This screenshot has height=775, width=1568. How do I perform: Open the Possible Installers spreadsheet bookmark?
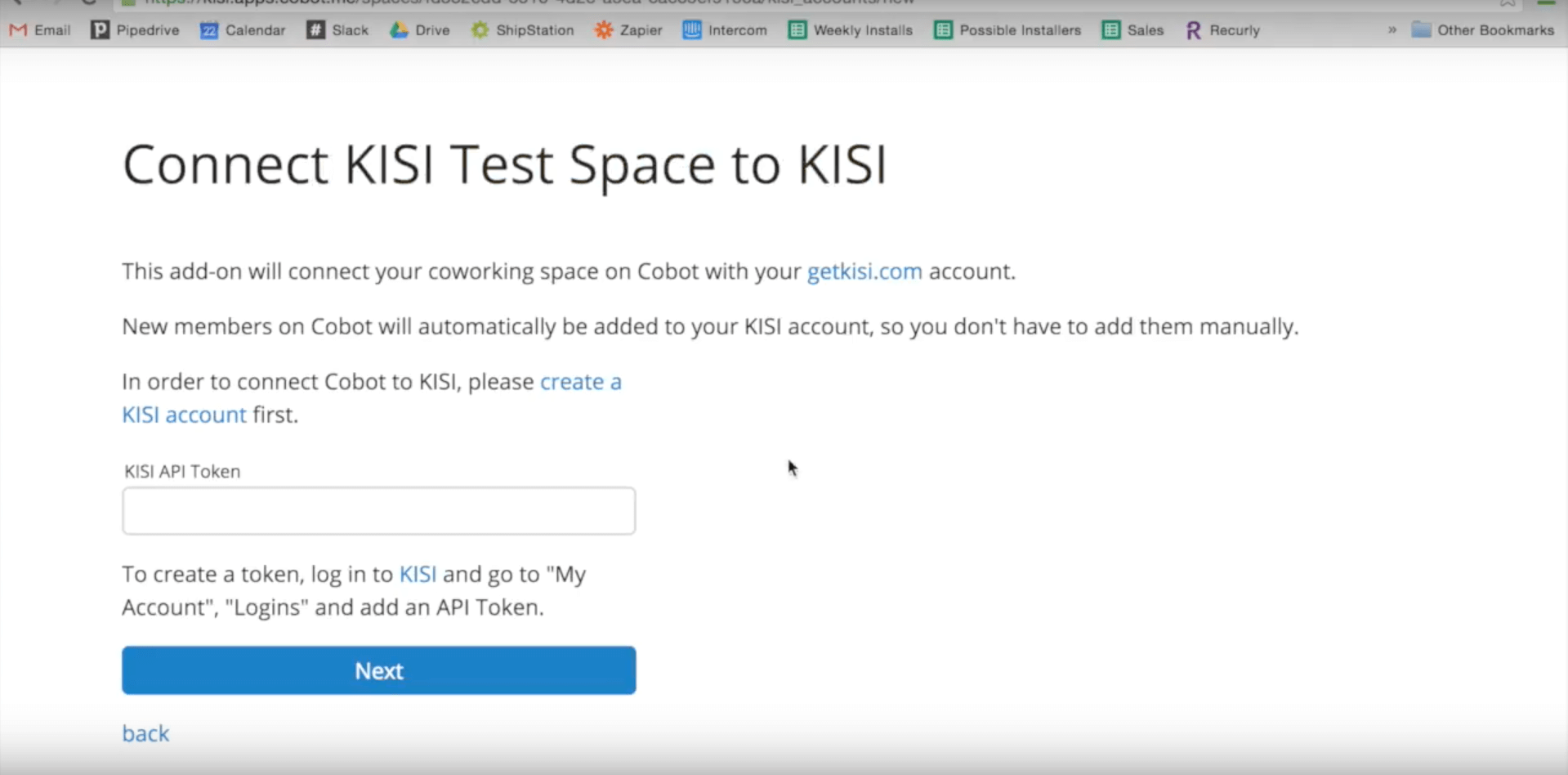1007,30
